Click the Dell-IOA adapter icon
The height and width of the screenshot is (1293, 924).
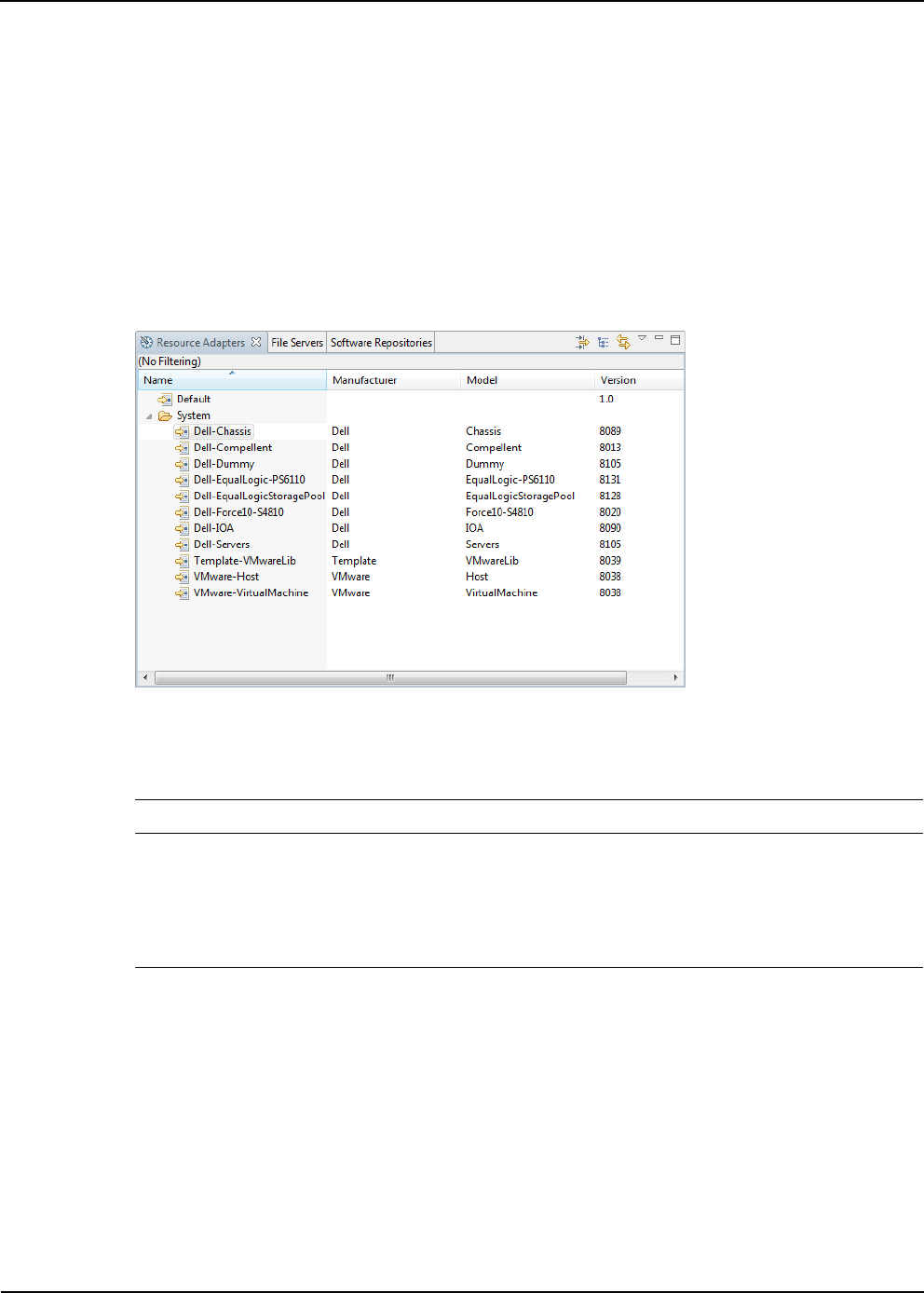(182, 528)
